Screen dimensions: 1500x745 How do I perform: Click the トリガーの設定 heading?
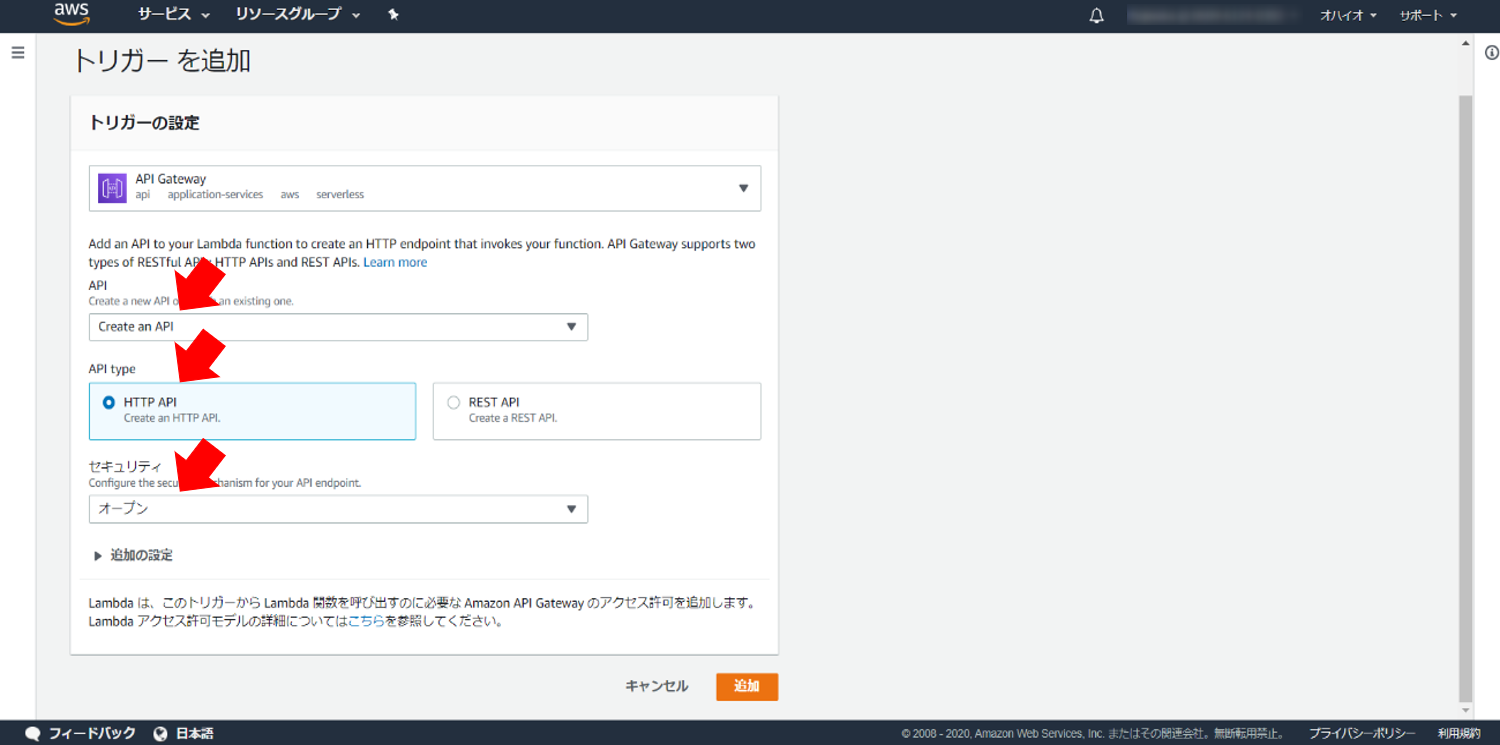tap(144, 123)
